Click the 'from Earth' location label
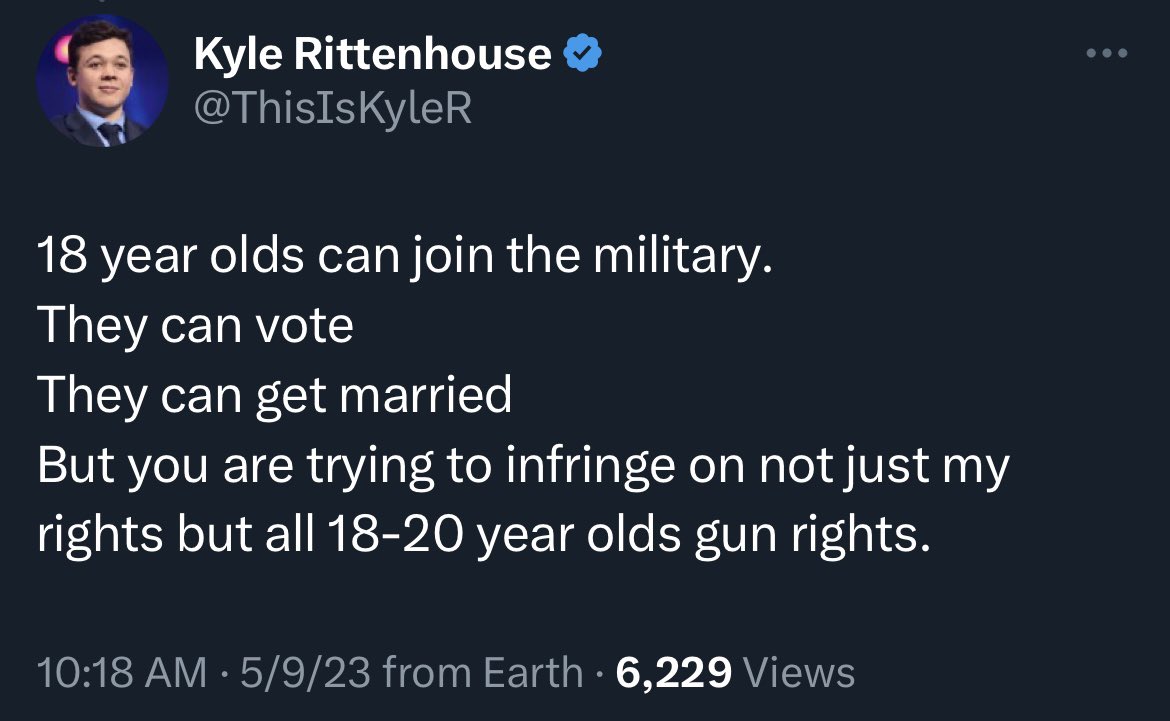This screenshot has height=721, width=1170. tap(483, 672)
